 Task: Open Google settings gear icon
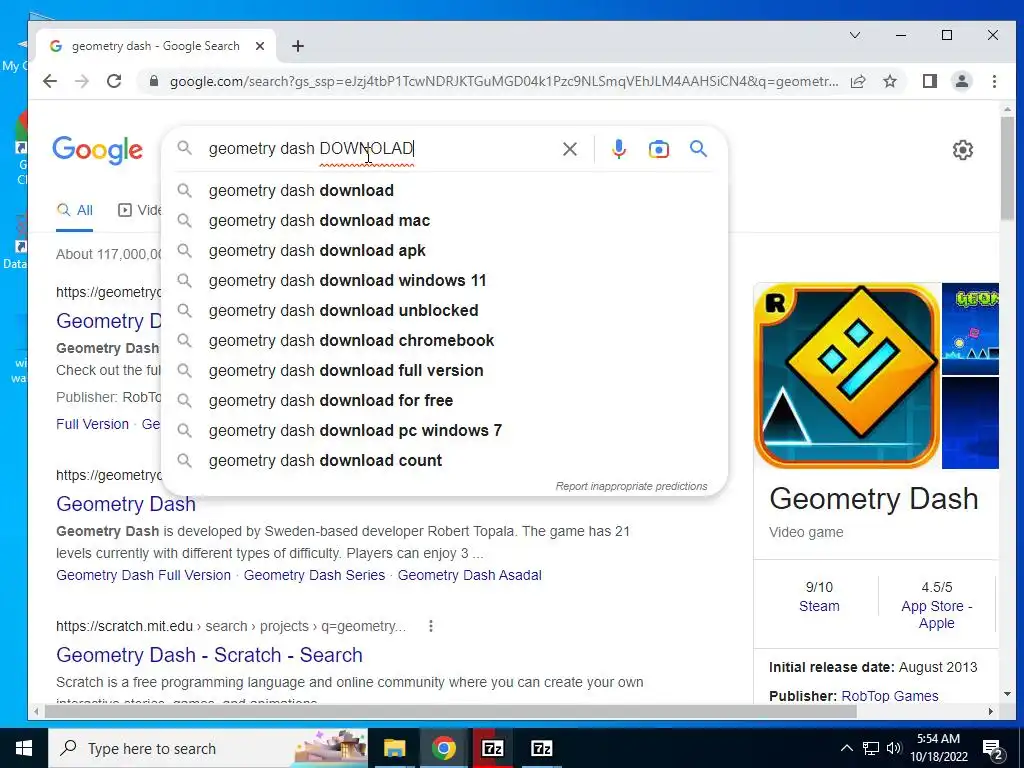[963, 150]
